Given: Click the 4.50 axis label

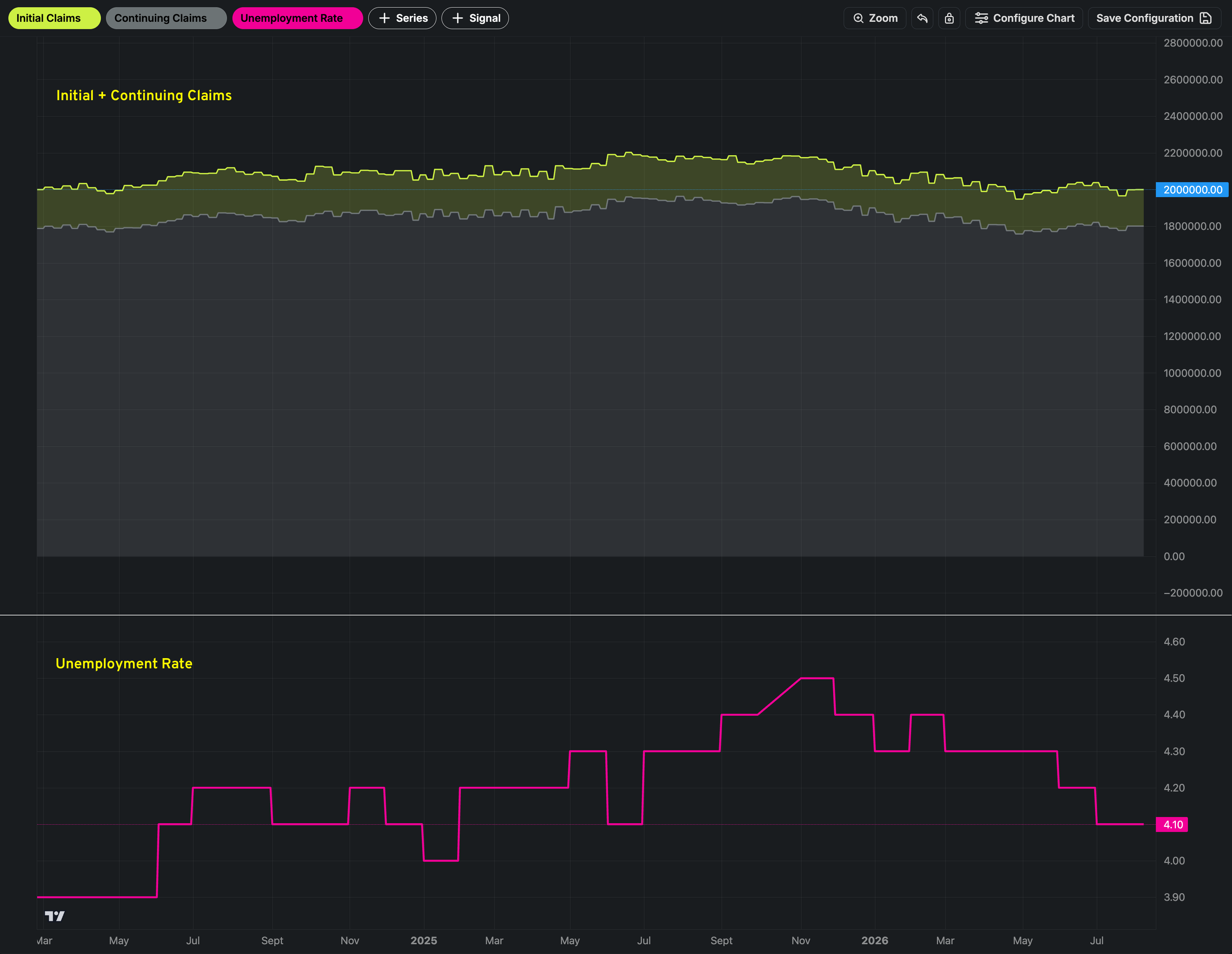Looking at the screenshot, I should [1174, 678].
